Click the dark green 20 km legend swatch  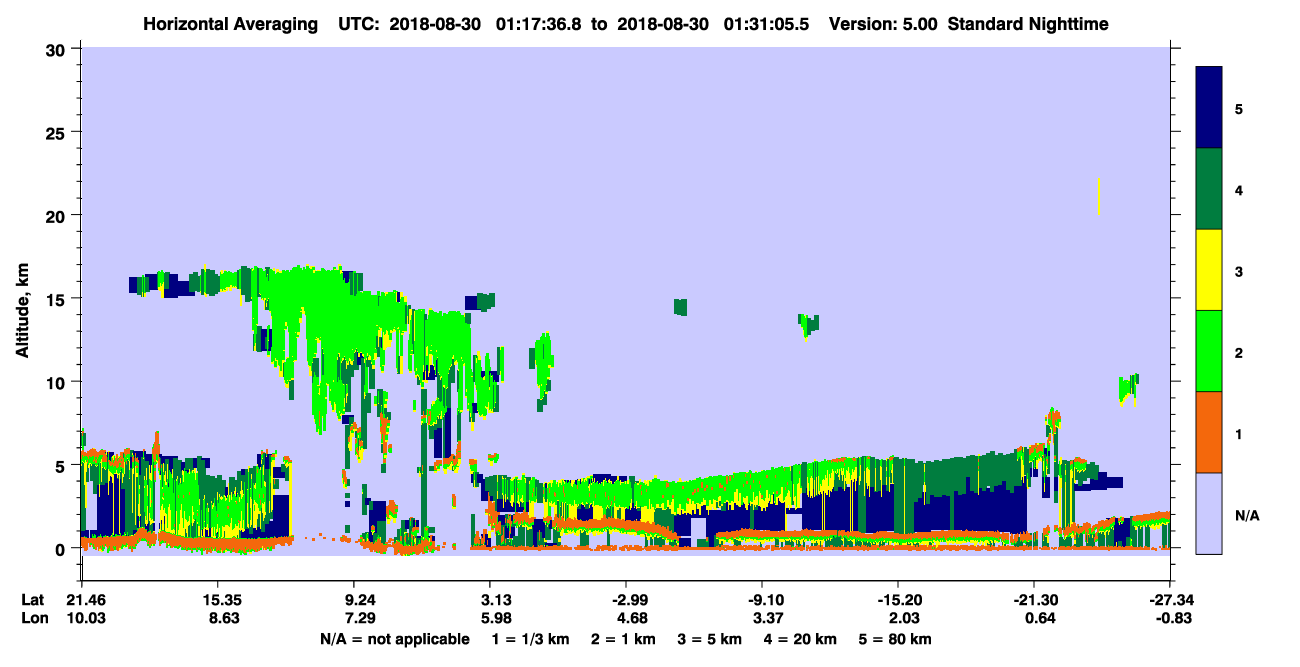point(1209,189)
